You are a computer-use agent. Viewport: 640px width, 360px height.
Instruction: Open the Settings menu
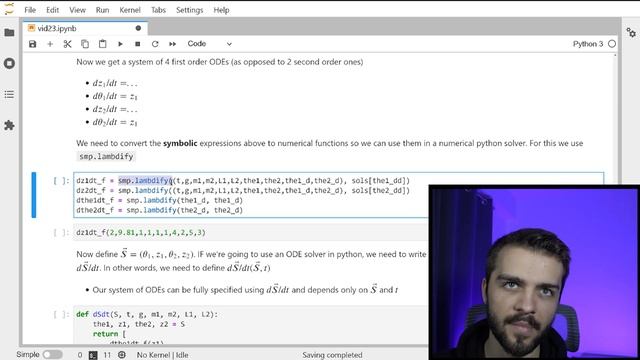point(189,10)
